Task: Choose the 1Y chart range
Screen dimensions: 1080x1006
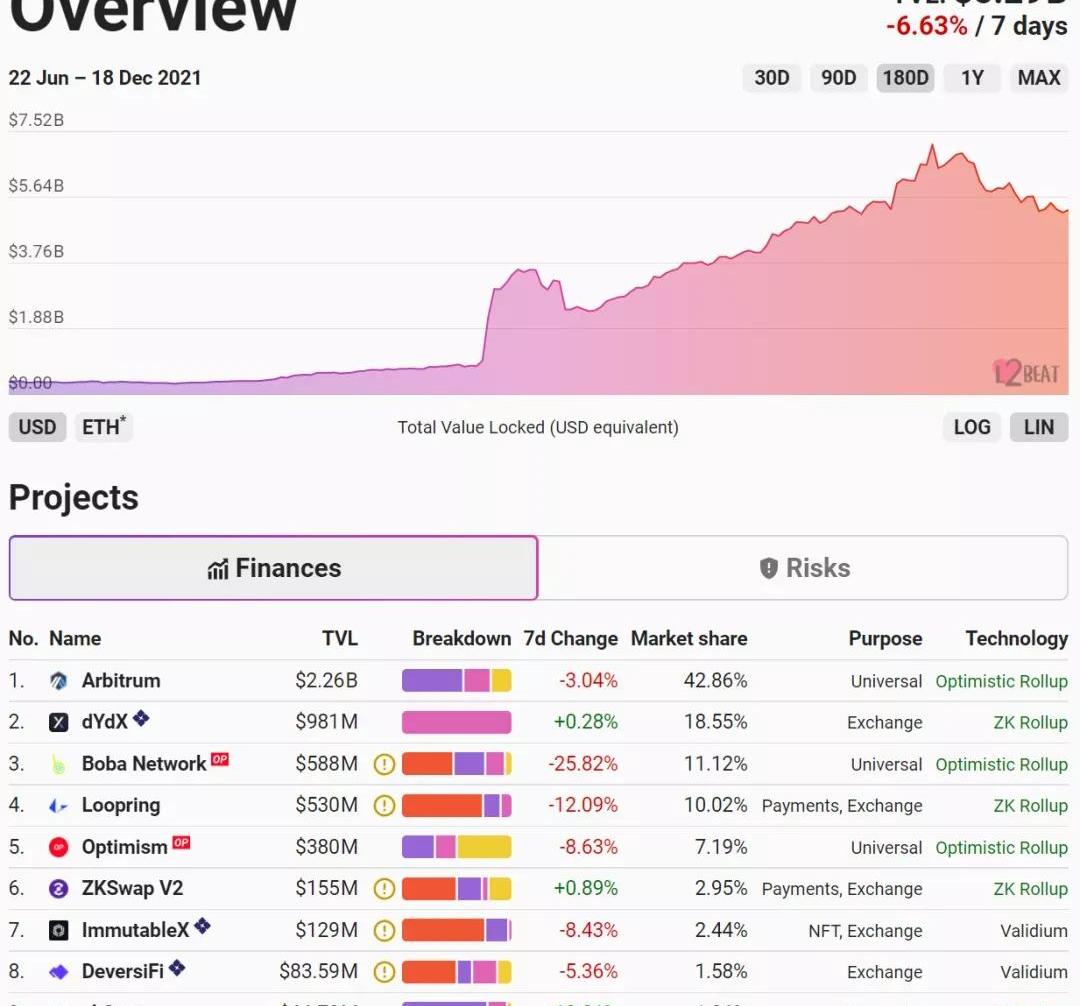Action: point(972,78)
